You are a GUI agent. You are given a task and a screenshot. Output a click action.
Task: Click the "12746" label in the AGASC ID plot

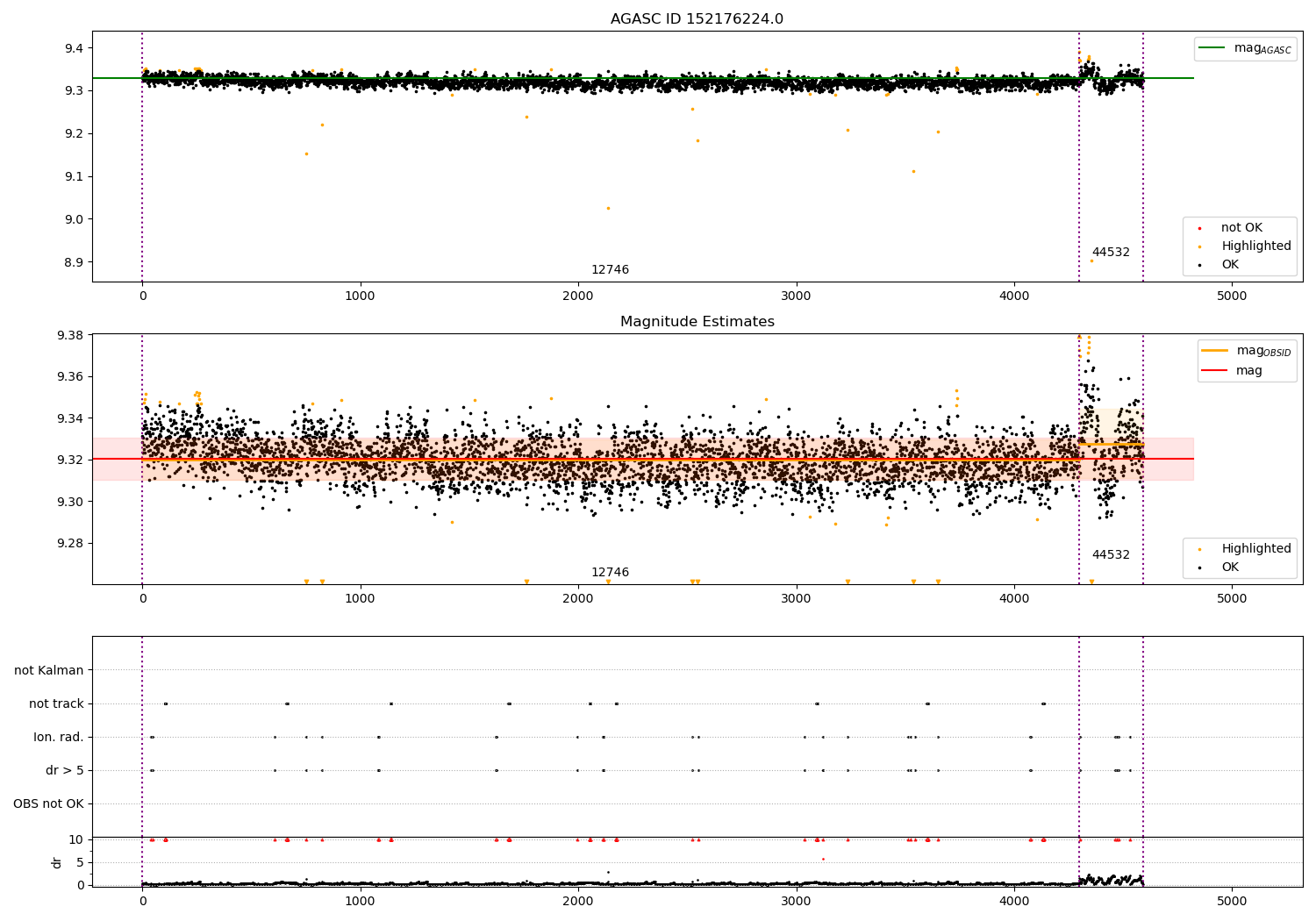tap(610, 270)
